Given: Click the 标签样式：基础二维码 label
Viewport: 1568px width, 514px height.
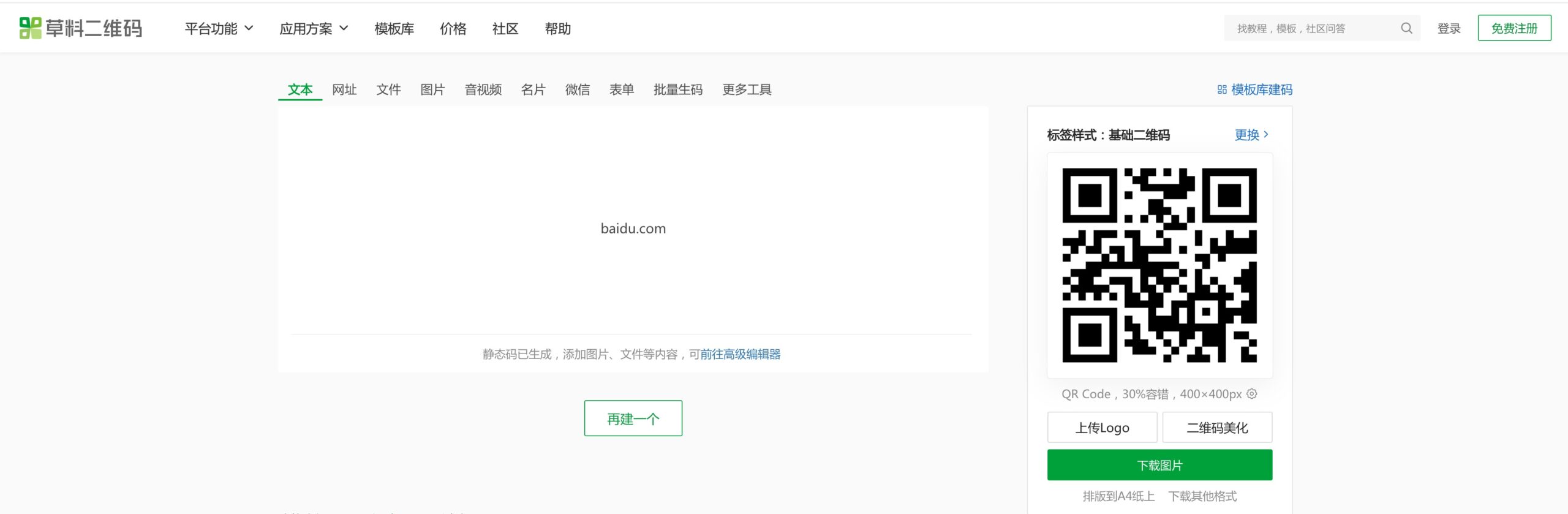Looking at the screenshot, I should pyautogui.click(x=1108, y=135).
